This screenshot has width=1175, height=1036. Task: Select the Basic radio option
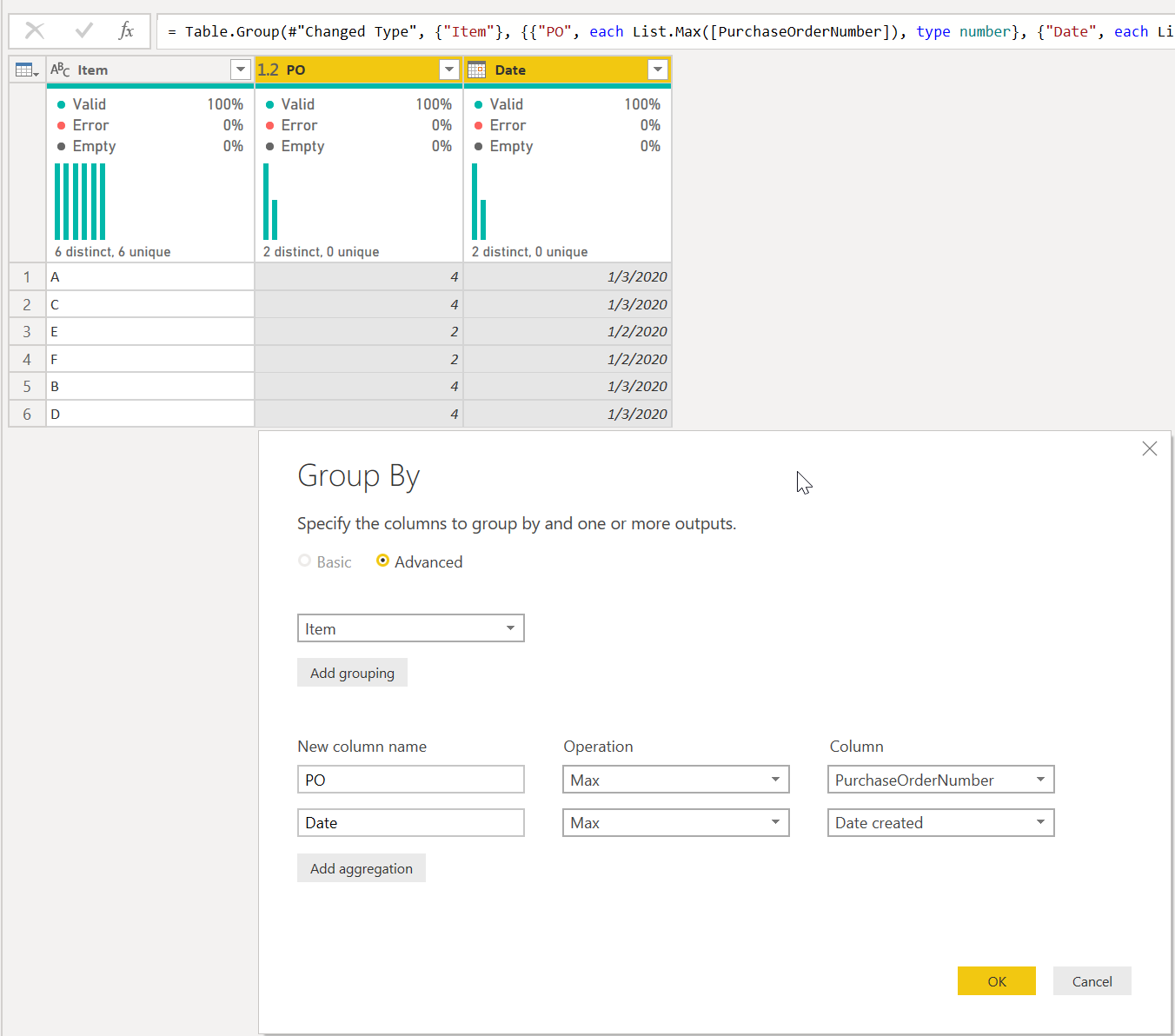pyautogui.click(x=305, y=561)
